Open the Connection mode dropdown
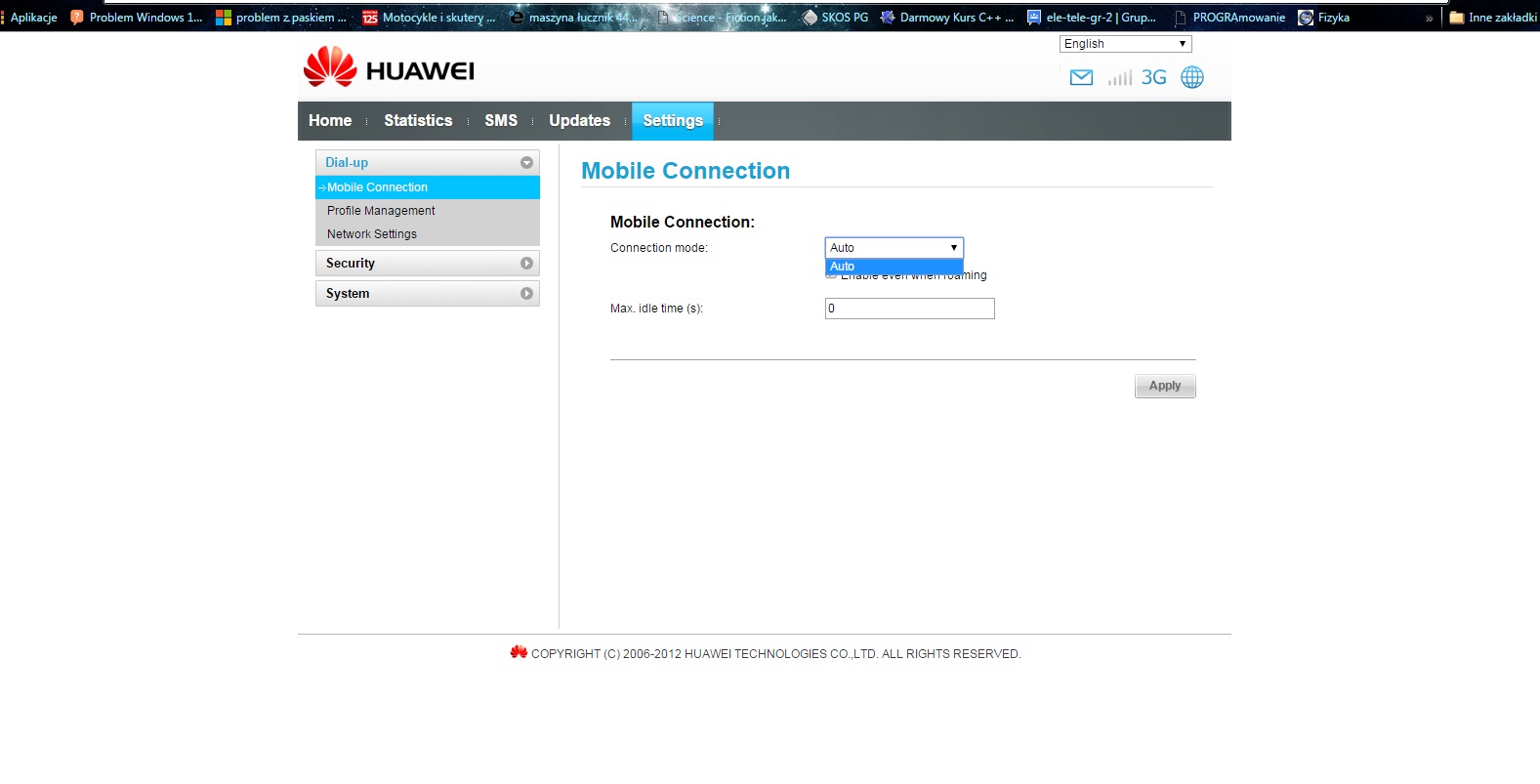Image resolution: width=1540 pixels, height=784 pixels. (x=894, y=248)
